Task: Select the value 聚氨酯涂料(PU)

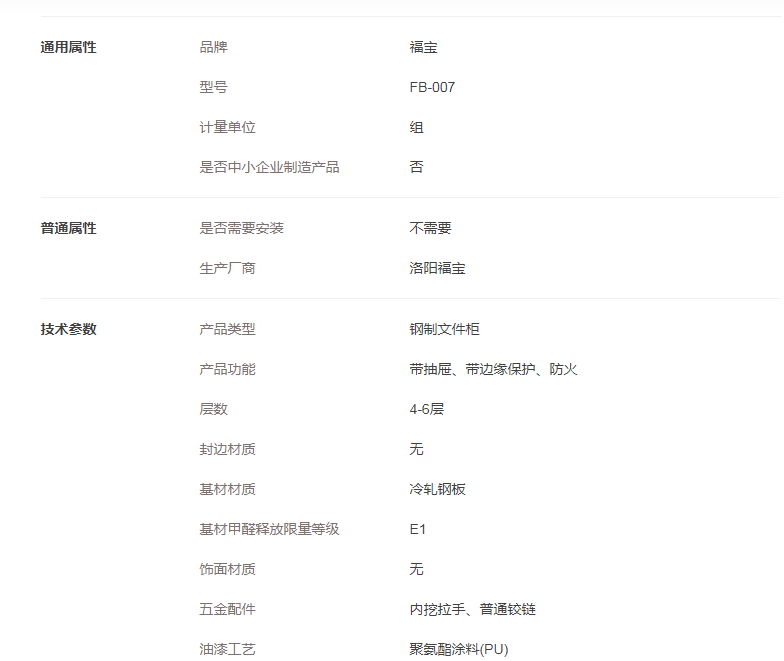Action: [x=459, y=649]
